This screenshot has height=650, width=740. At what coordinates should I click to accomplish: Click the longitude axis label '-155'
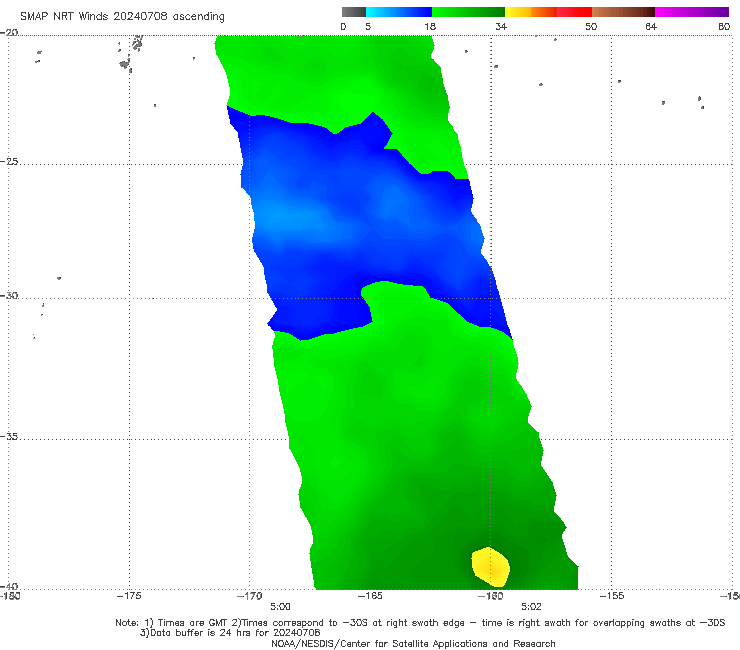click(612, 596)
